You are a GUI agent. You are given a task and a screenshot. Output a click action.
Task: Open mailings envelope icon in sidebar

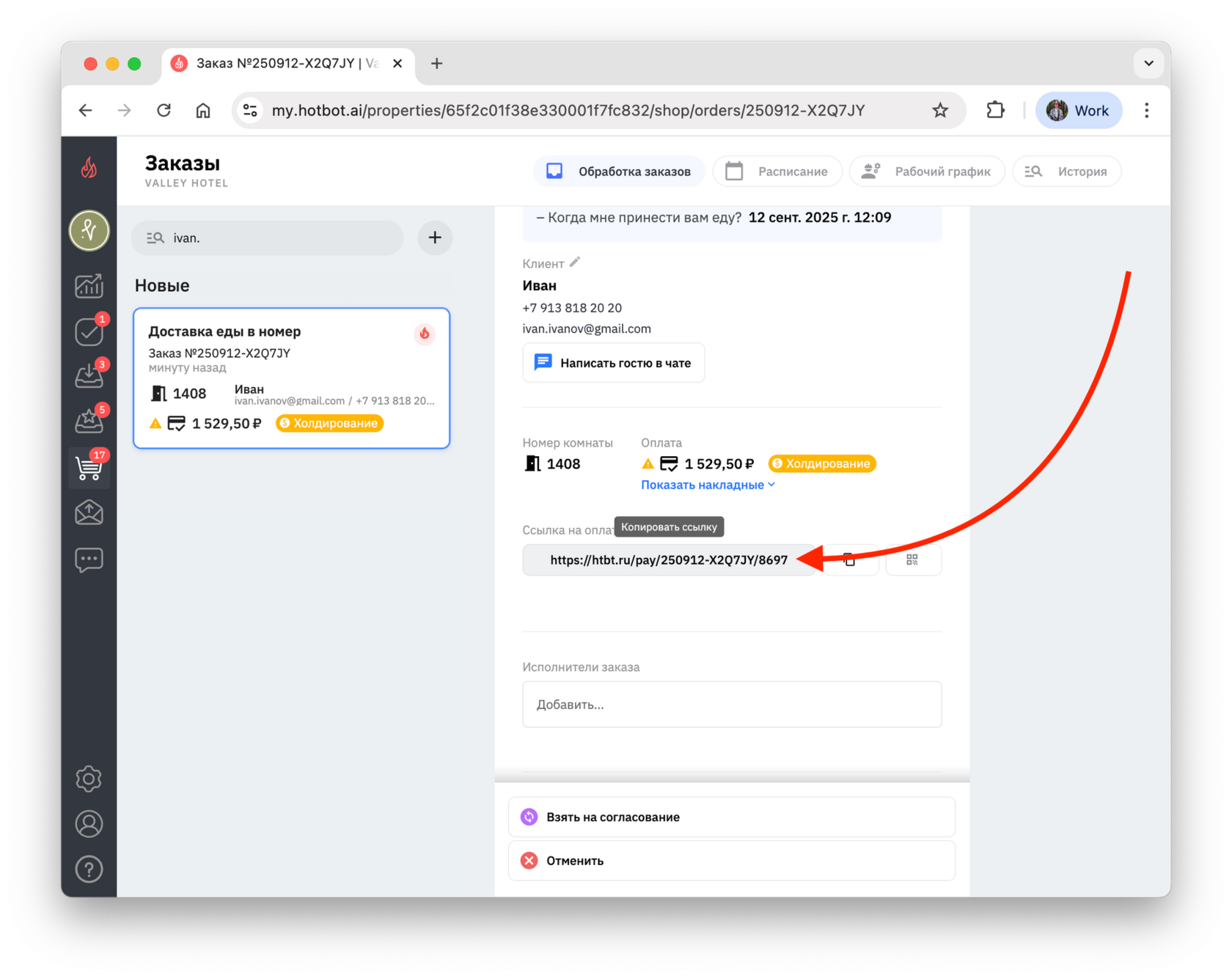[89, 512]
